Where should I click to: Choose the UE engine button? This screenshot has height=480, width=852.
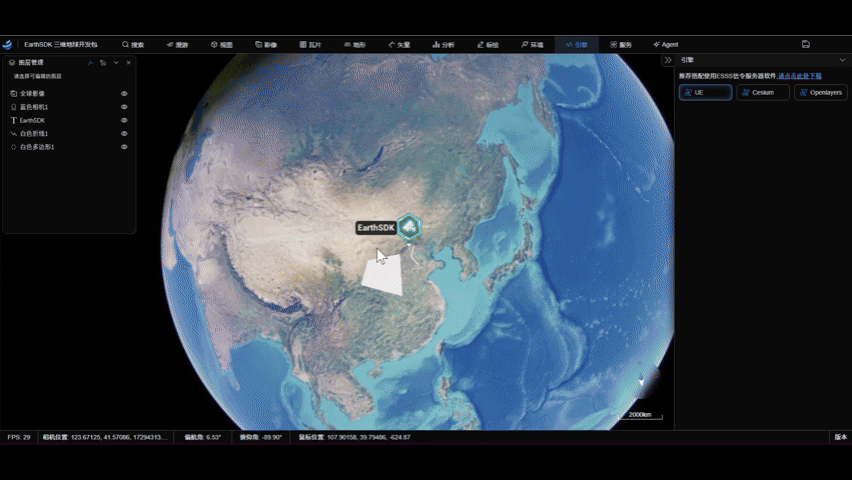(705, 92)
